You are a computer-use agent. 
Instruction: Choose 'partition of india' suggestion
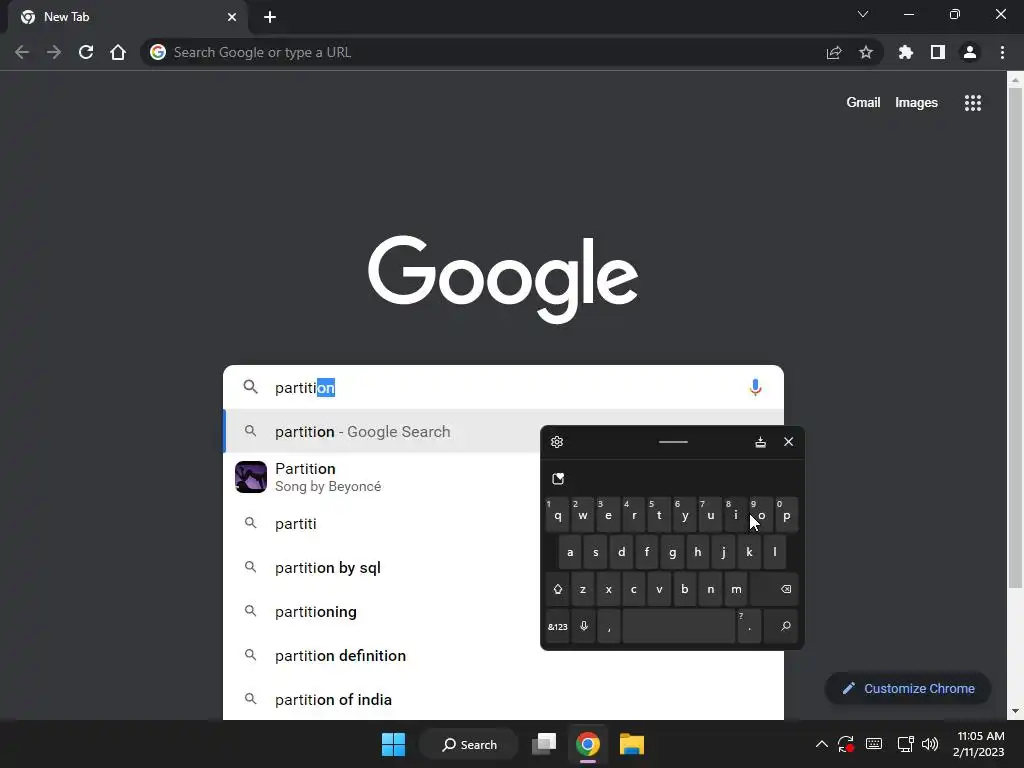click(503, 699)
